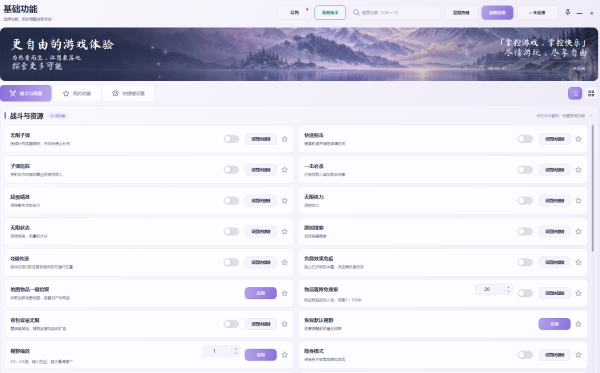
Task: Enable Q键传送 switch
Action: (231, 262)
